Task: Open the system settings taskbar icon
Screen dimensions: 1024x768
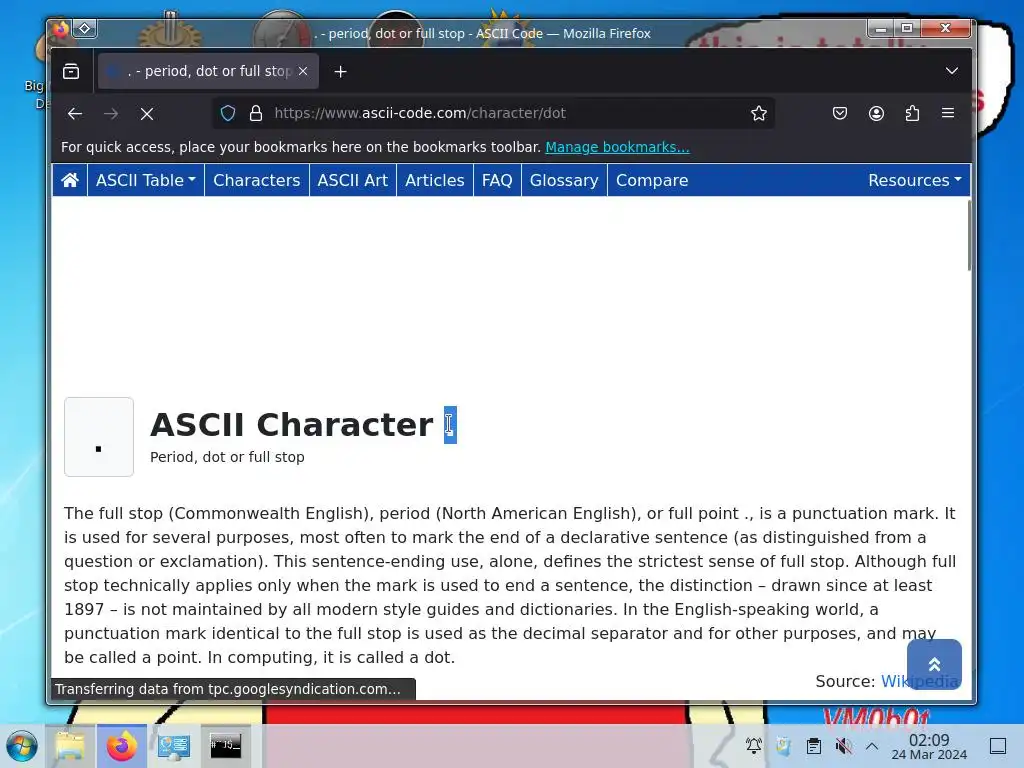Action: 174,746
